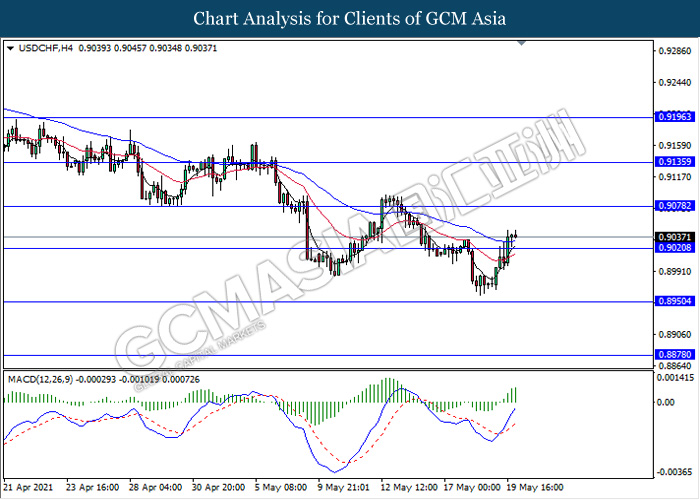
Task: Click the 5 May 08:00 time label
Action: pyautogui.click(x=281, y=487)
